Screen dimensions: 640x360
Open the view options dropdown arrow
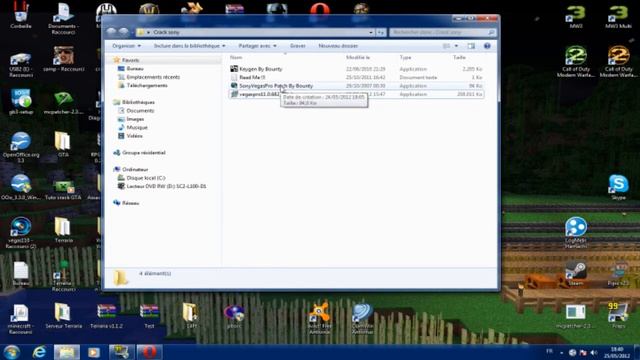[456, 46]
